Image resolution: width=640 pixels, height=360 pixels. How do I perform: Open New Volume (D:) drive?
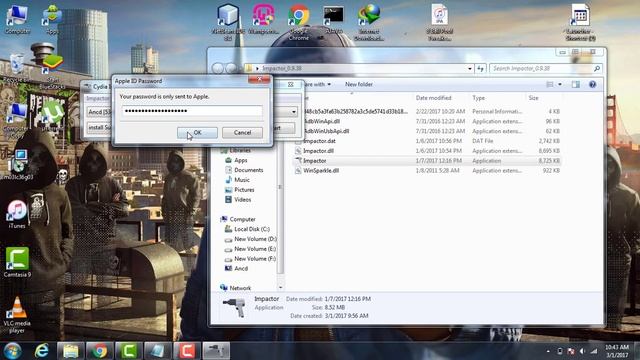pyautogui.click(x=255, y=239)
